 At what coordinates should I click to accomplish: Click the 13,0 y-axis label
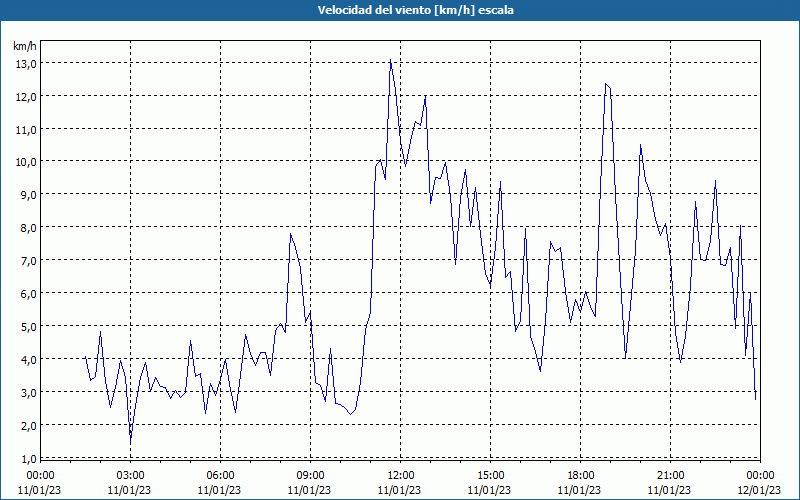point(27,64)
